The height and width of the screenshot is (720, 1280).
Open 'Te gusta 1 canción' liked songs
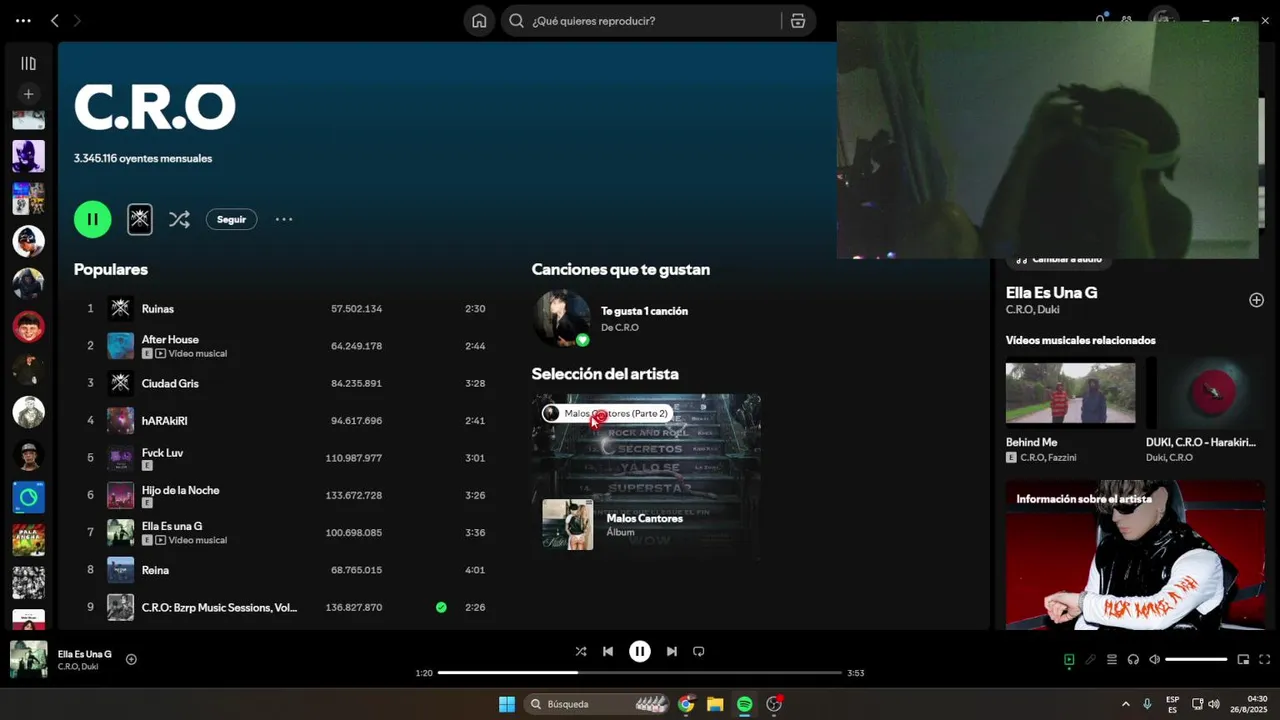click(644, 311)
